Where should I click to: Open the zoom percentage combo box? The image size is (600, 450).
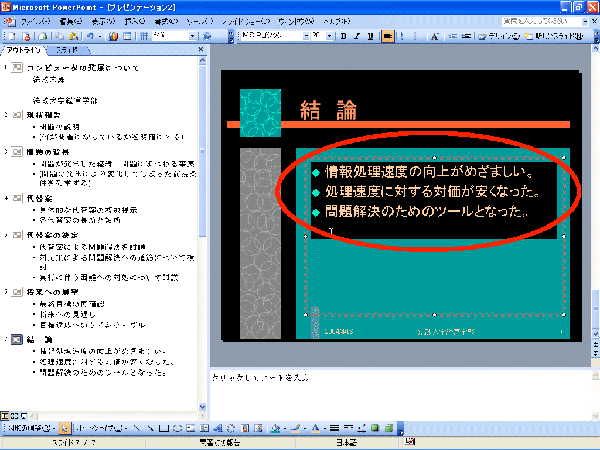(x=174, y=36)
